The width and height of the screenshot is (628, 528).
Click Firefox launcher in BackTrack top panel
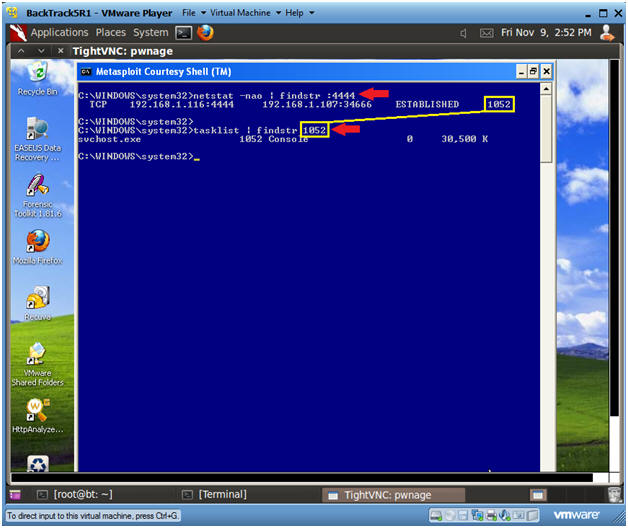click(205, 33)
